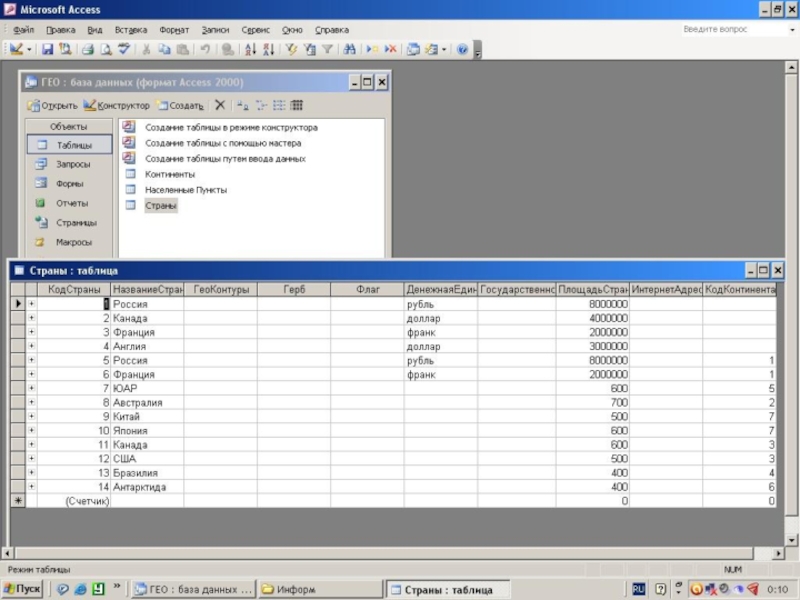
Task: Open the View dropdown arrow in the toolbar
Action: coord(29,48)
